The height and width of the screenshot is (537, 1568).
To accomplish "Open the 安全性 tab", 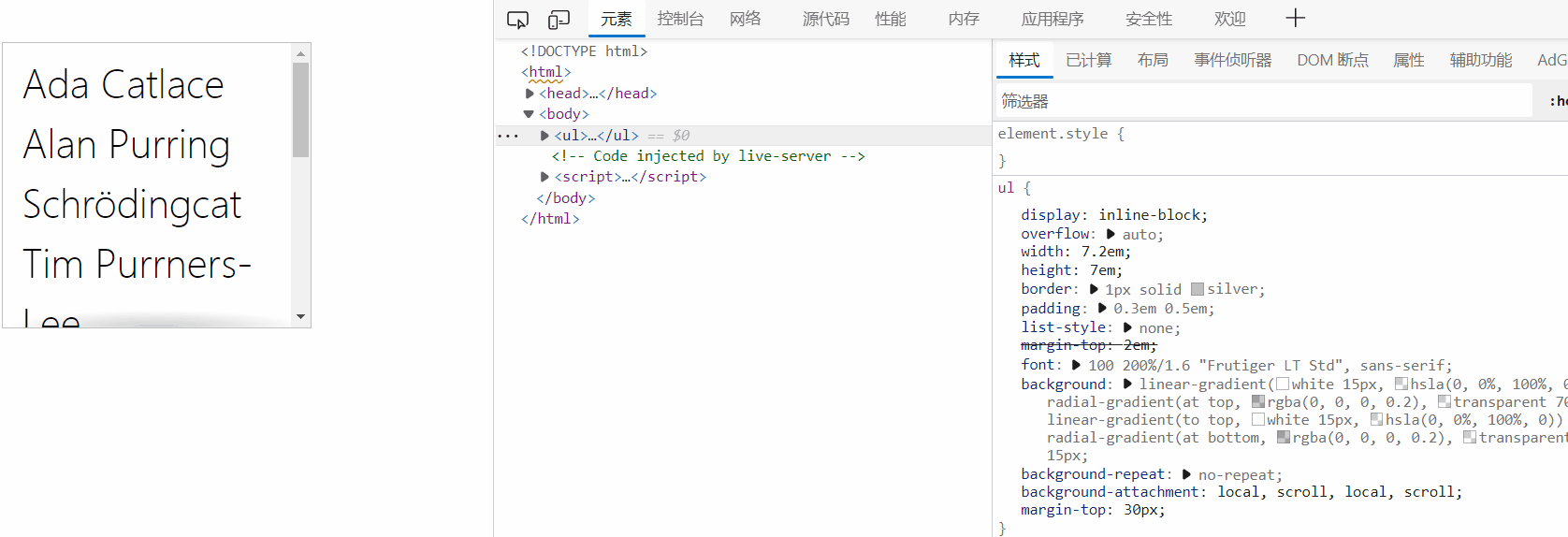I will tap(1149, 19).
